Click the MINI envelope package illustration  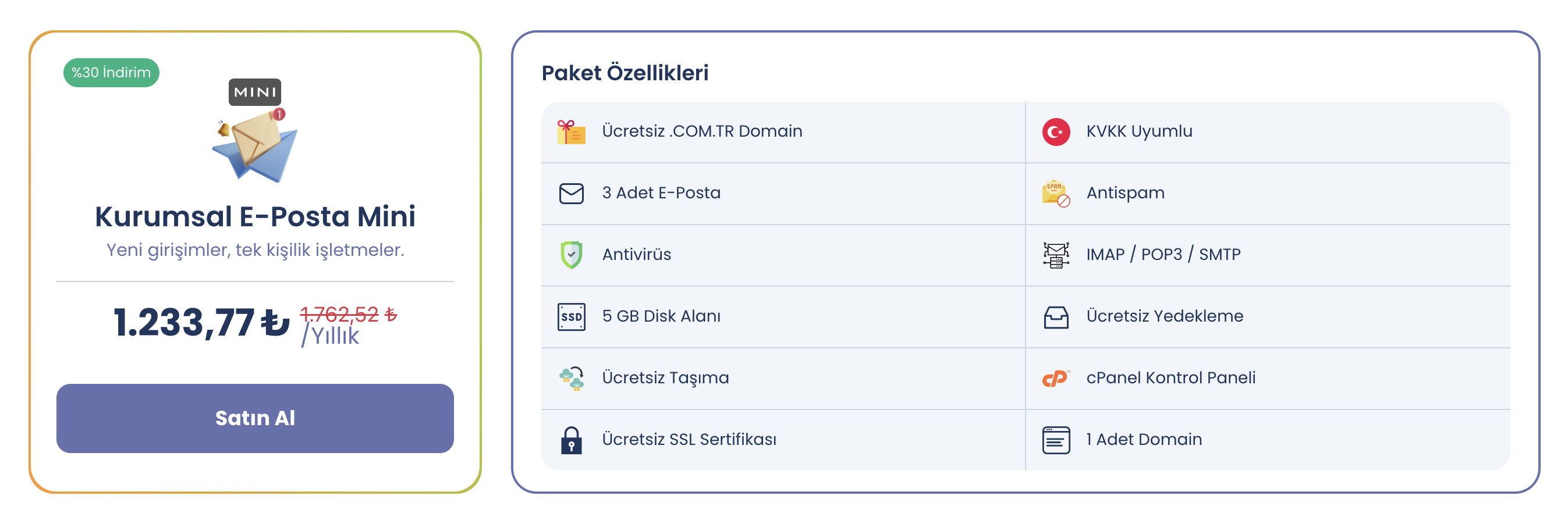click(255, 137)
